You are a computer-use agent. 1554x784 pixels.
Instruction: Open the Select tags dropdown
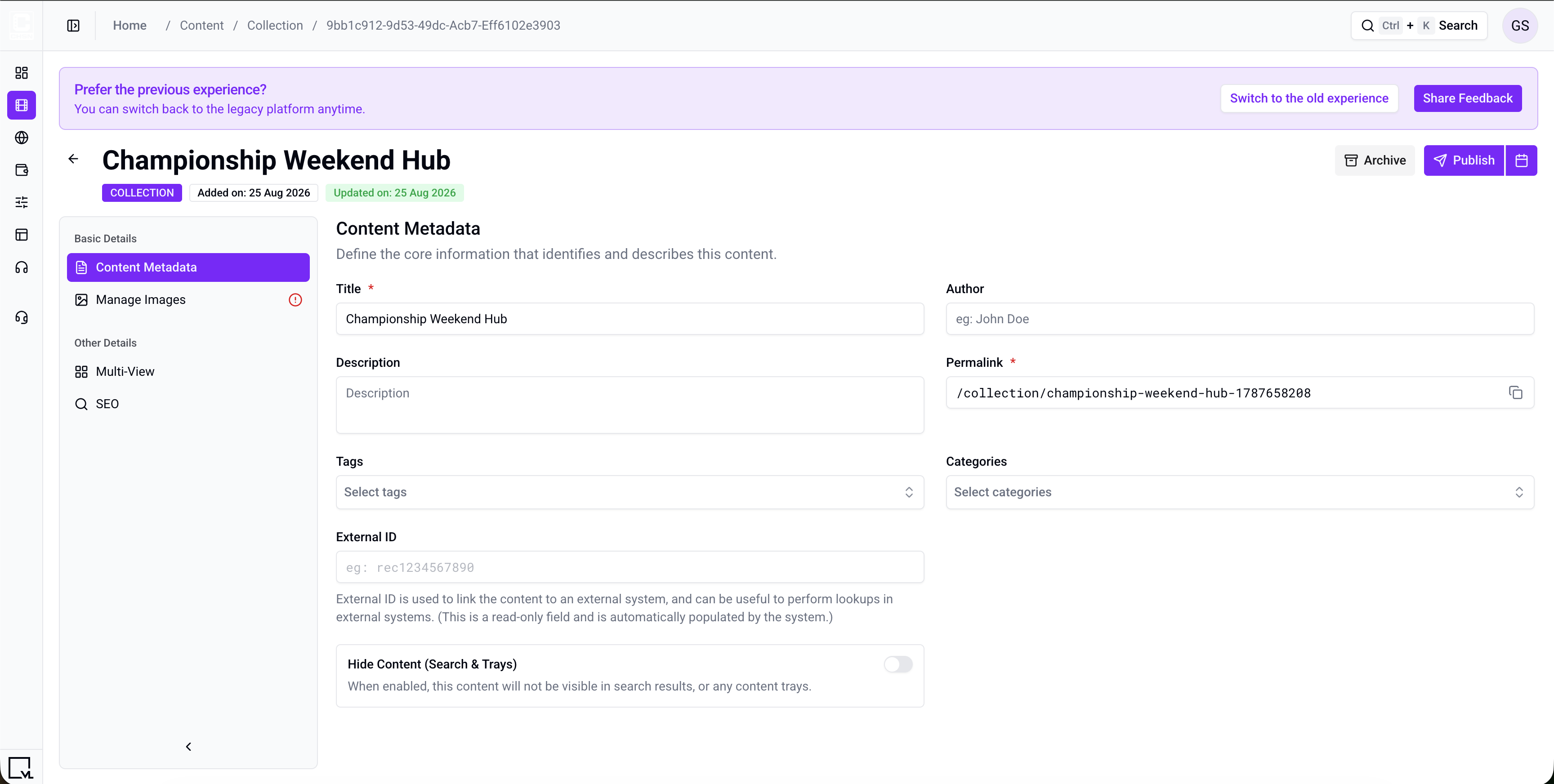tap(630, 492)
